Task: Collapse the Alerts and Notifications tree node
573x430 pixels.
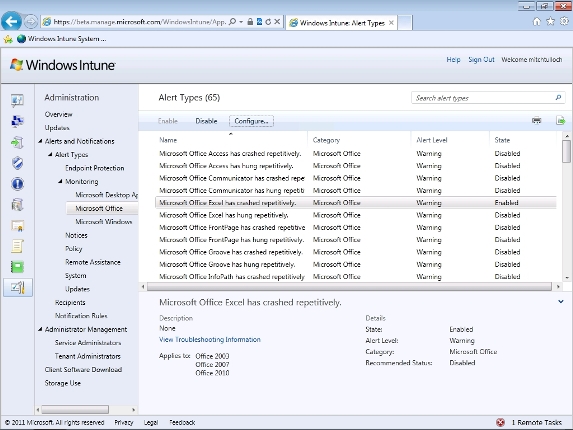Action: click(40, 141)
